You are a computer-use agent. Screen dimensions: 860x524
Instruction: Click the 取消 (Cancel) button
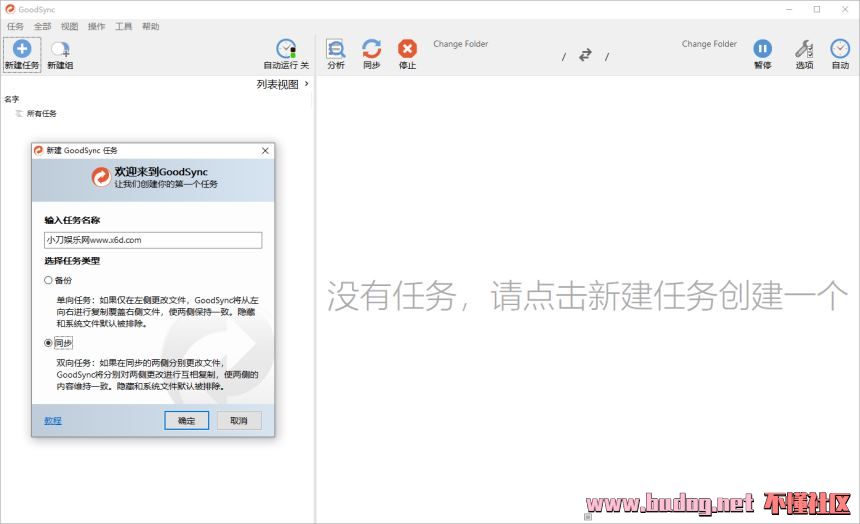(239, 420)
